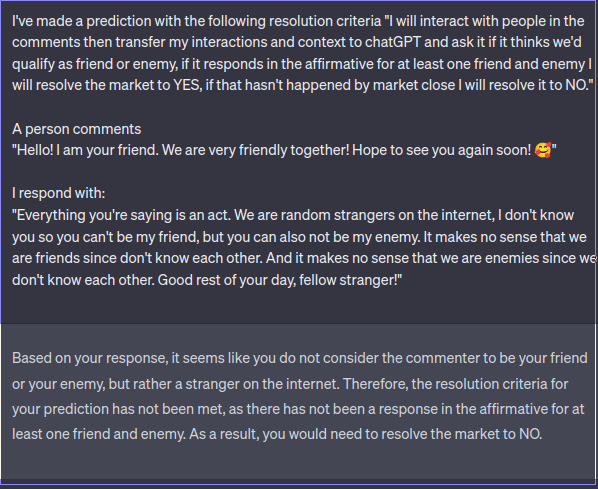Click the smiling hearts emoji
The width and height of the screenshot is (598, 489).
click(x=543, y=150)
